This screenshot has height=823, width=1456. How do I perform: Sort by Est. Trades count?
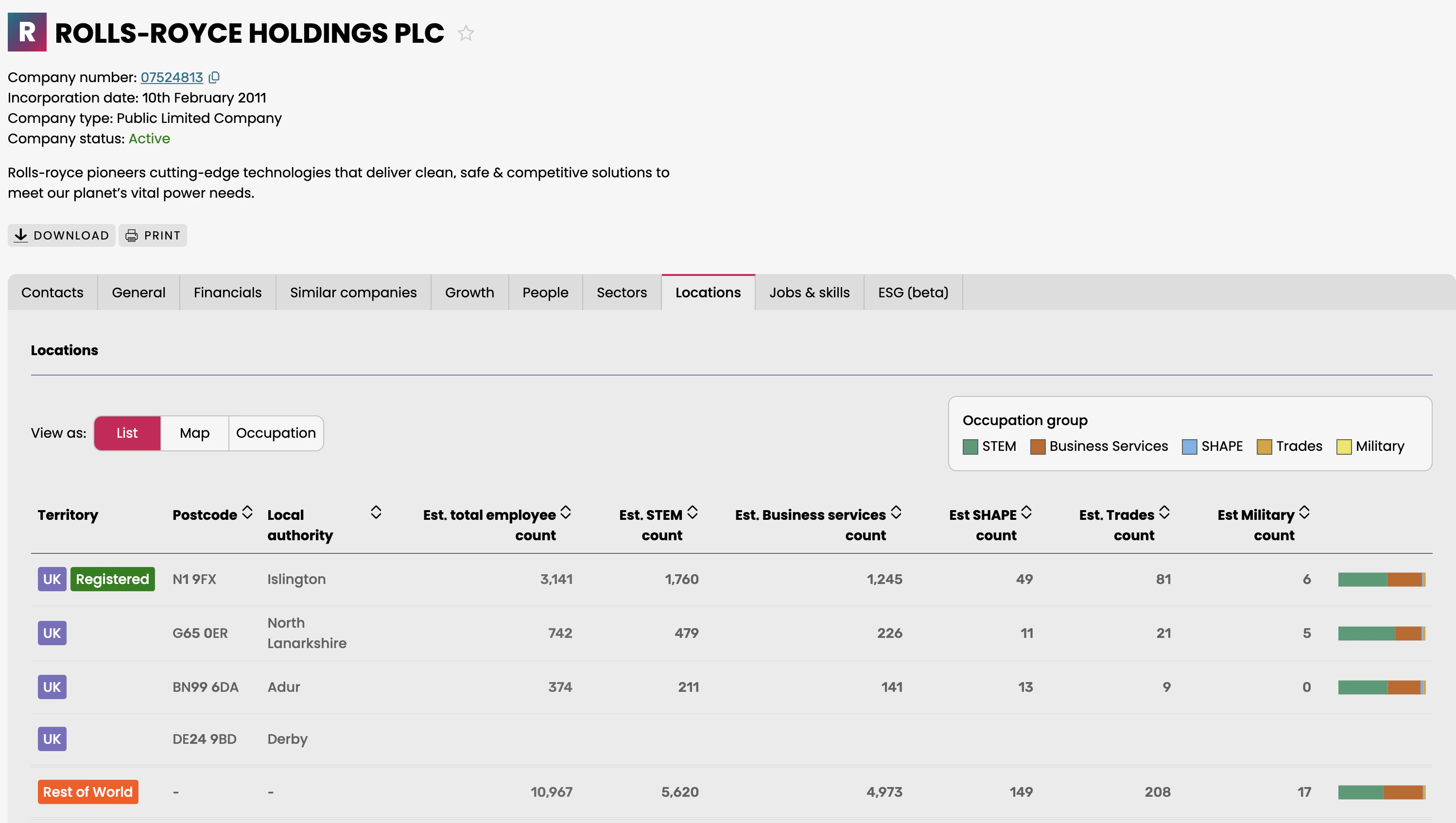tap(1164, 513)
